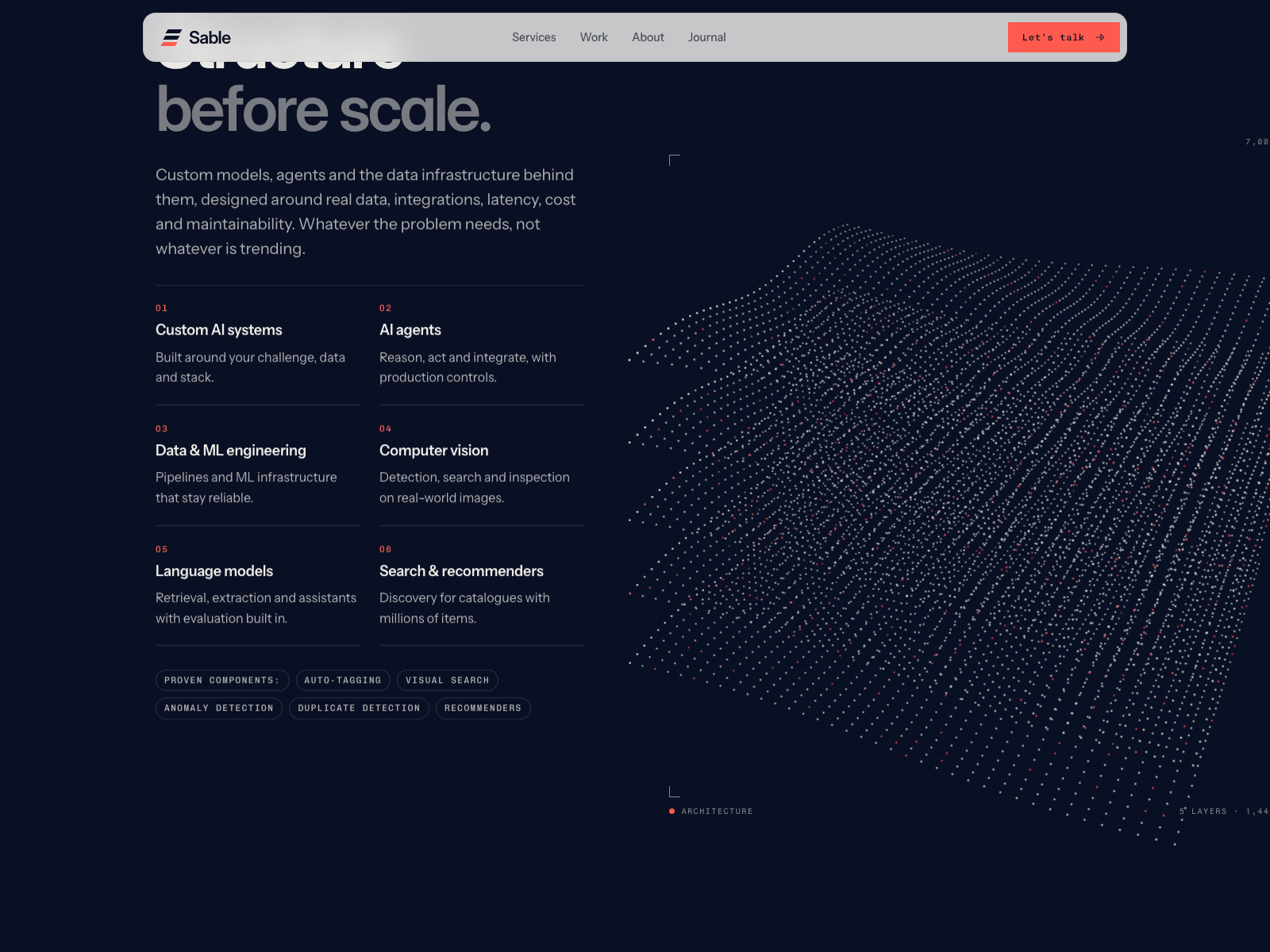1270x952 pixels.
Task: Click the number 06 label
Action: coord(386,549)
